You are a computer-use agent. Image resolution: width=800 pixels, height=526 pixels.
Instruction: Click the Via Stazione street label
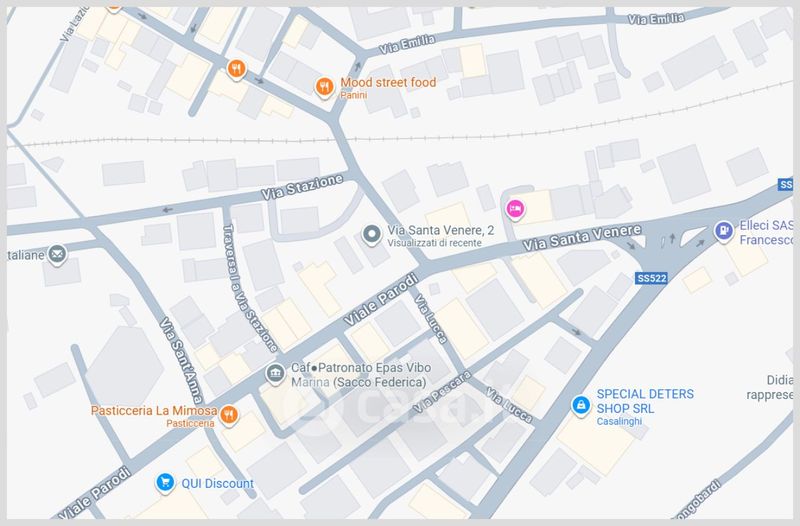pyautogui.click(x=302, y=187)
